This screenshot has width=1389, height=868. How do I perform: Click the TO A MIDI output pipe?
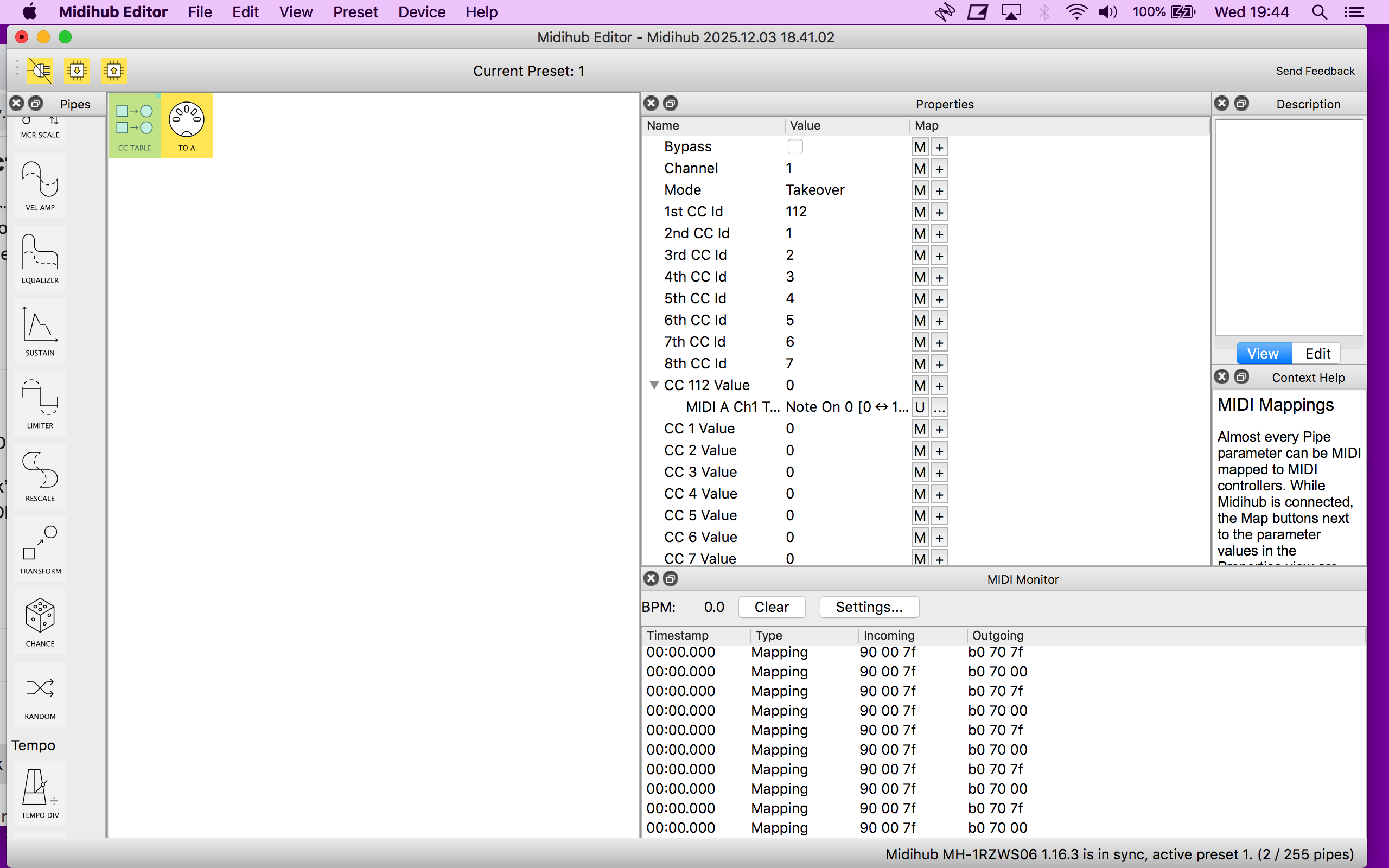pyautogui.click(x=187, y=126)
